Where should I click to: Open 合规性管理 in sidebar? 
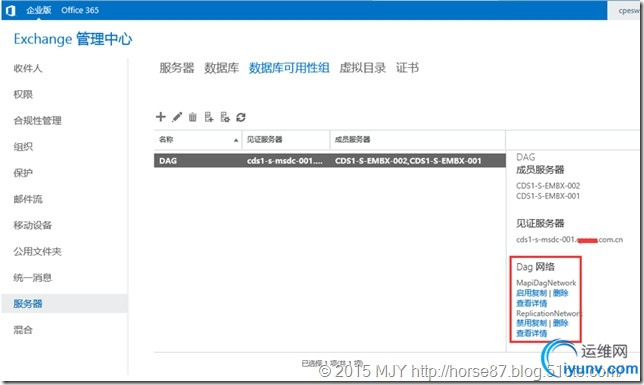37,120
